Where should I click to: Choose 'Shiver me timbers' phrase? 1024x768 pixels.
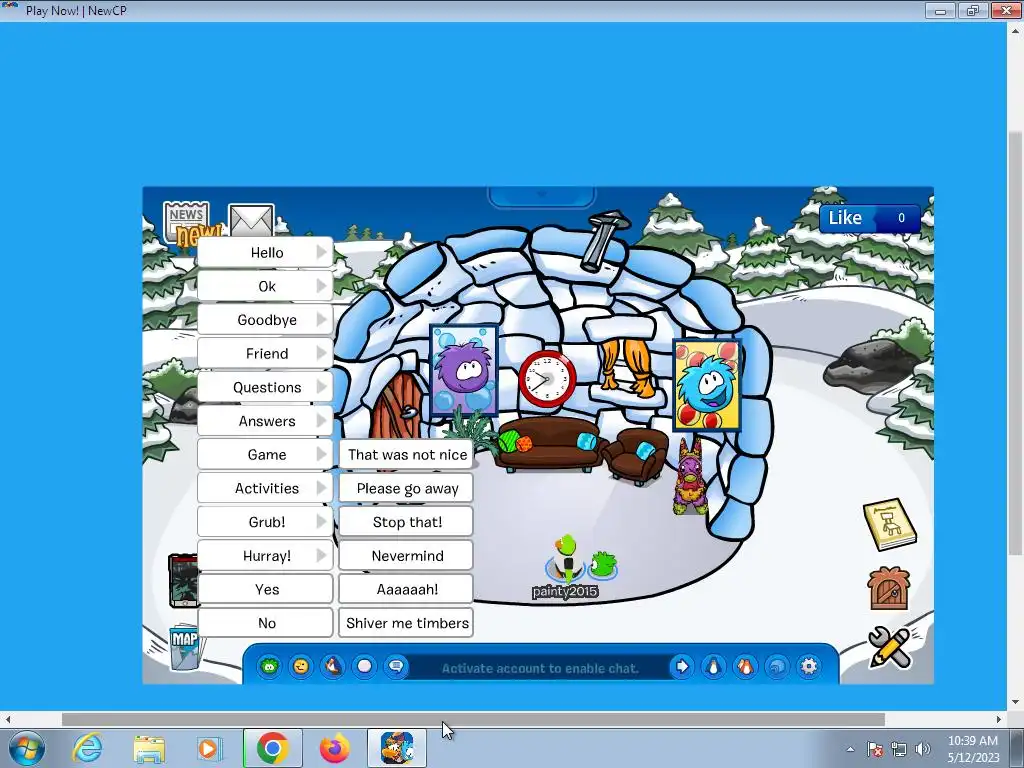point(406,623)
